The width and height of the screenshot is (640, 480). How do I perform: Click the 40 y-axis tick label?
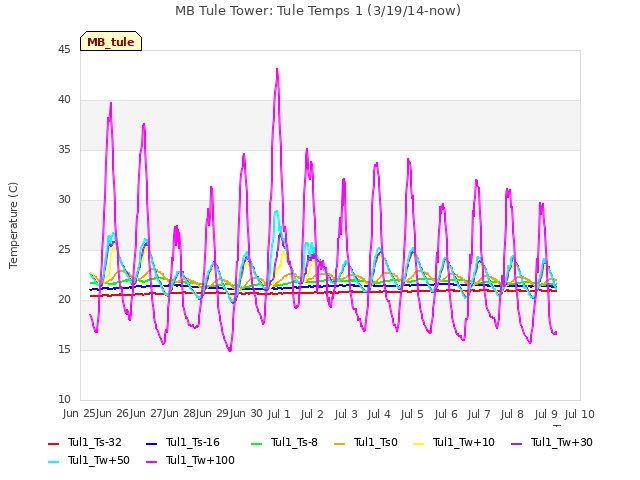tap(64, 100)
